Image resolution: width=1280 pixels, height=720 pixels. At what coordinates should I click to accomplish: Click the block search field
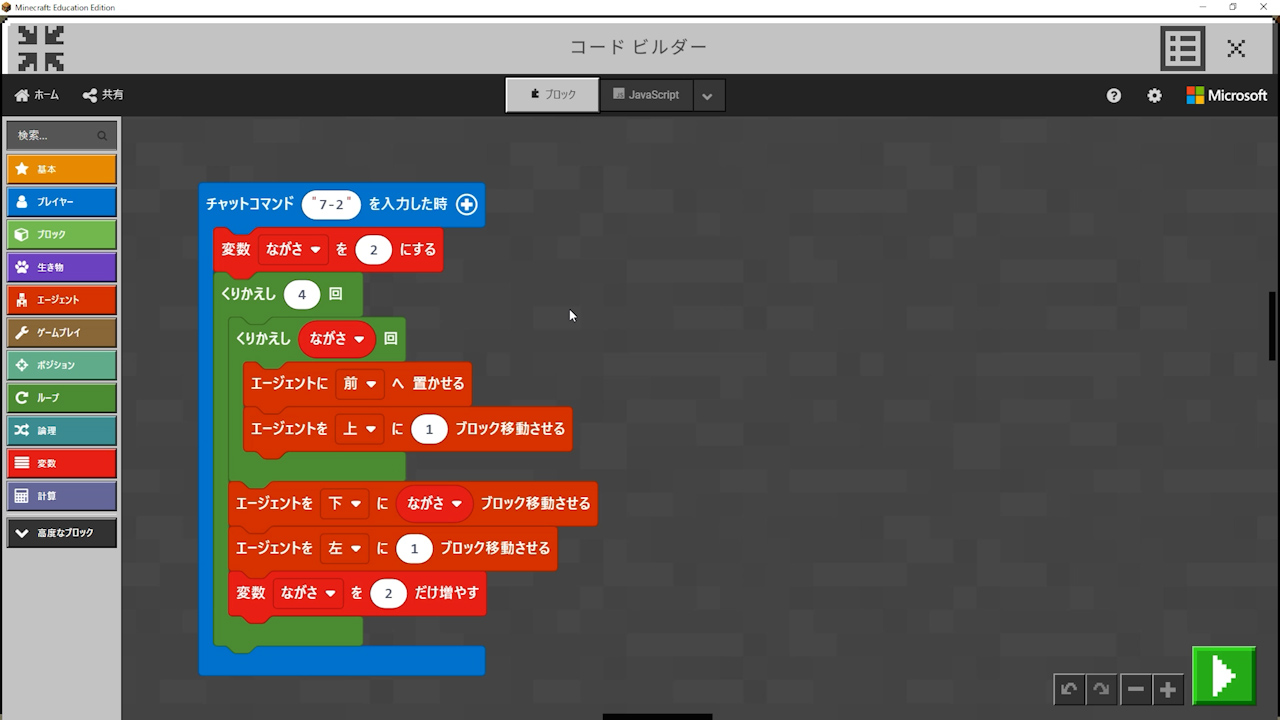tap(55, 135)
